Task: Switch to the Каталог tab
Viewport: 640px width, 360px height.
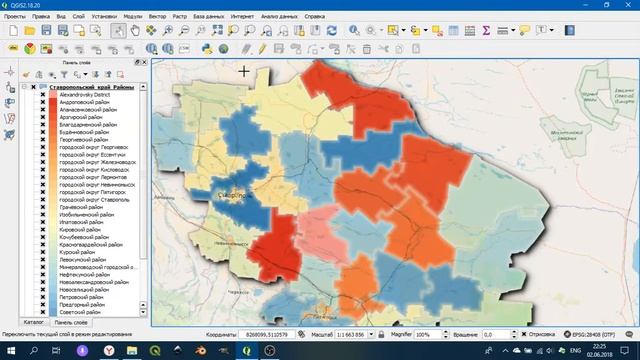Action: tap(33, 322)
